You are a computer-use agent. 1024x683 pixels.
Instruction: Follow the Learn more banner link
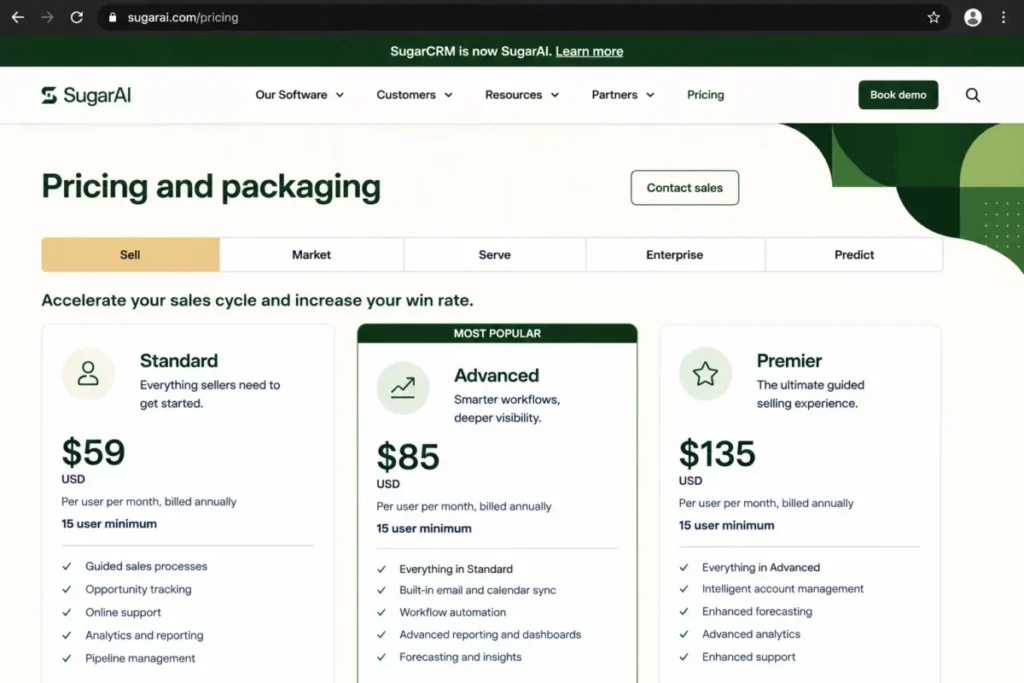(x=589, y=52)
